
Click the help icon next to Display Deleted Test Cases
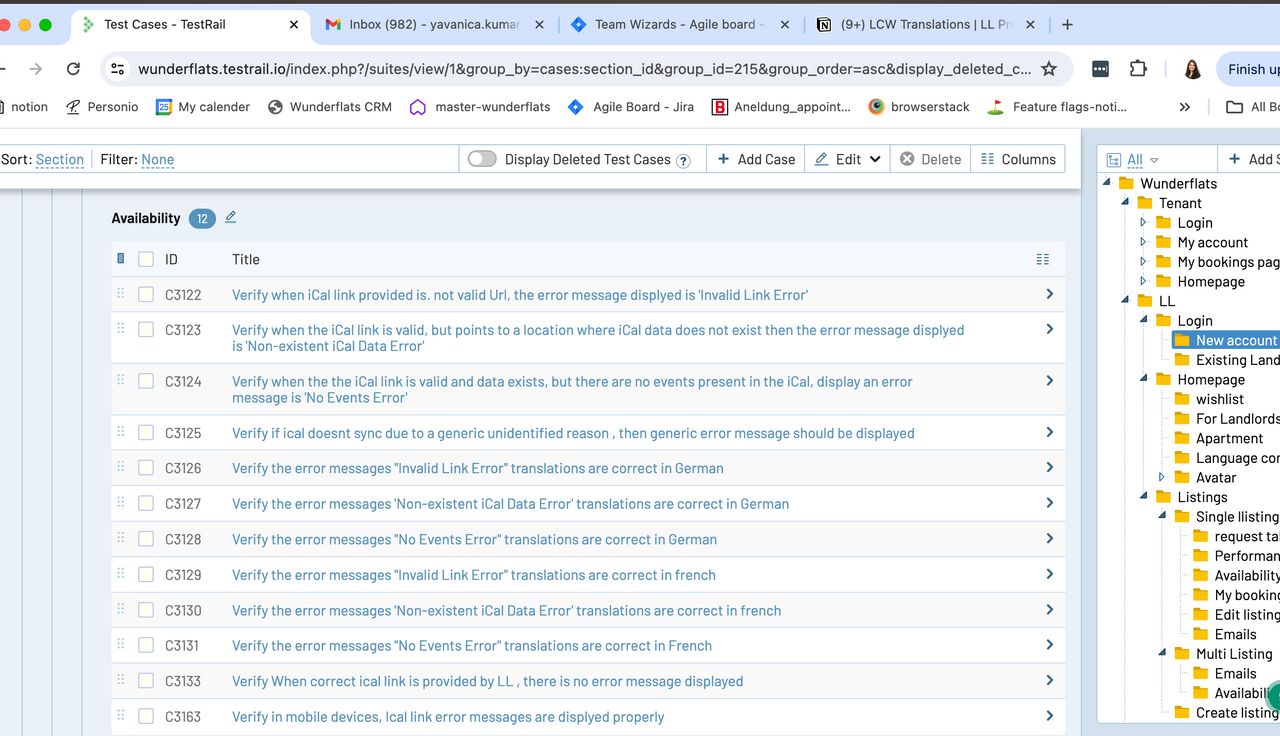(x=684, y=160)
